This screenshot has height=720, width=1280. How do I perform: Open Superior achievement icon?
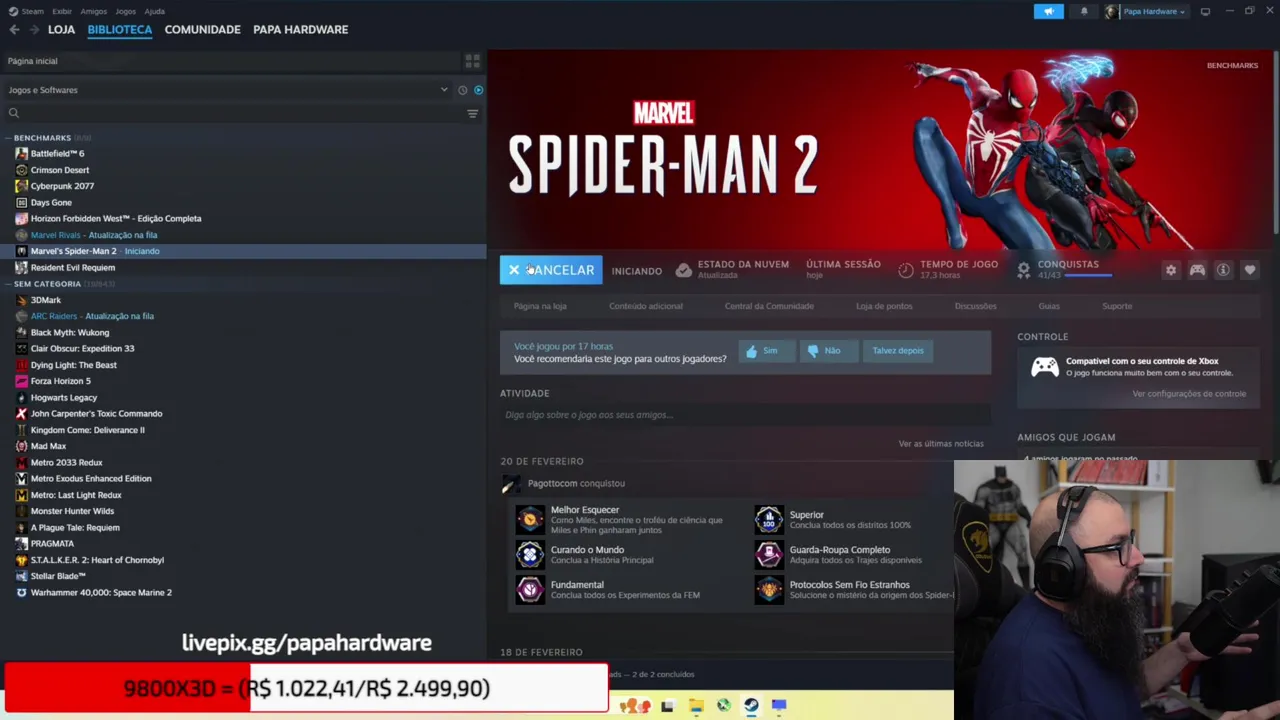tap(769, 519)
